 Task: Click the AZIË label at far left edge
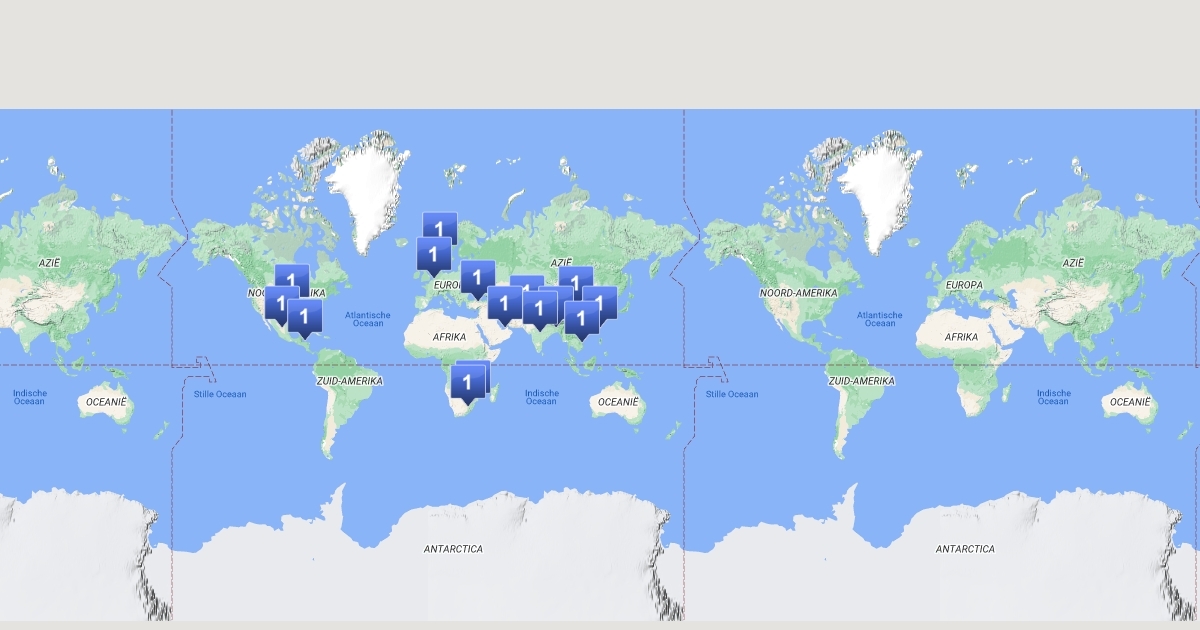(49, 263)
